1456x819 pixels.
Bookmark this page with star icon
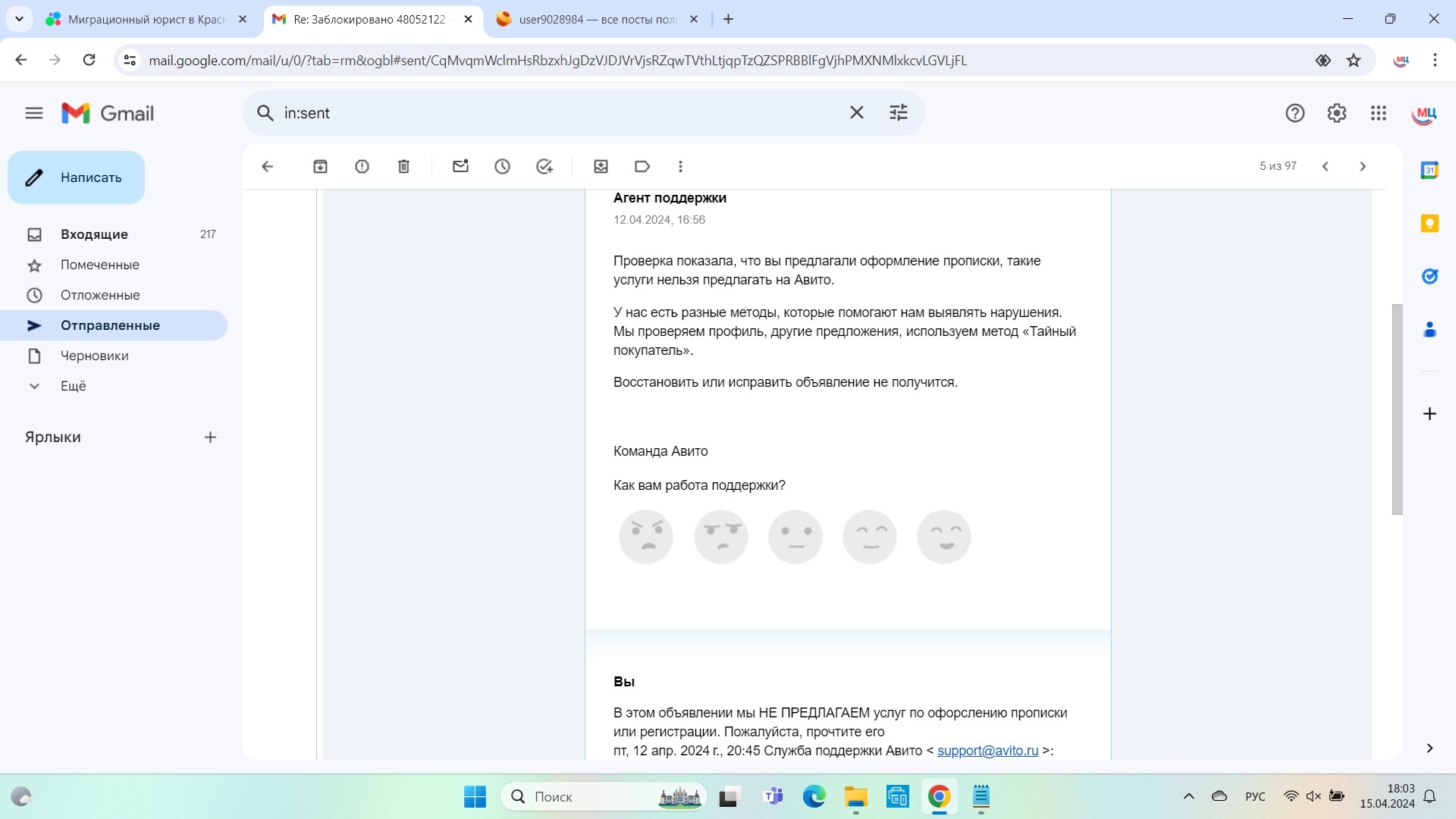pos(1354,61)
